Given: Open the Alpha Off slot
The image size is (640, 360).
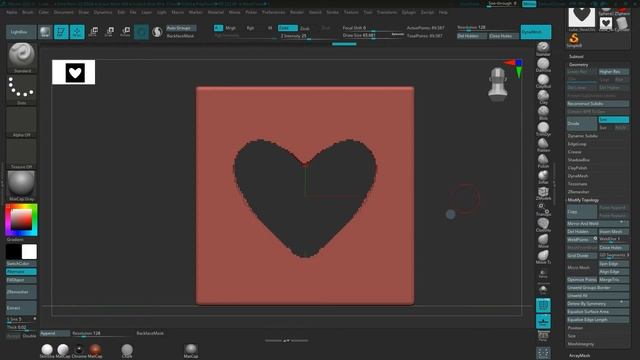Looking at the screenshot, I should click(x=22, y=122).
